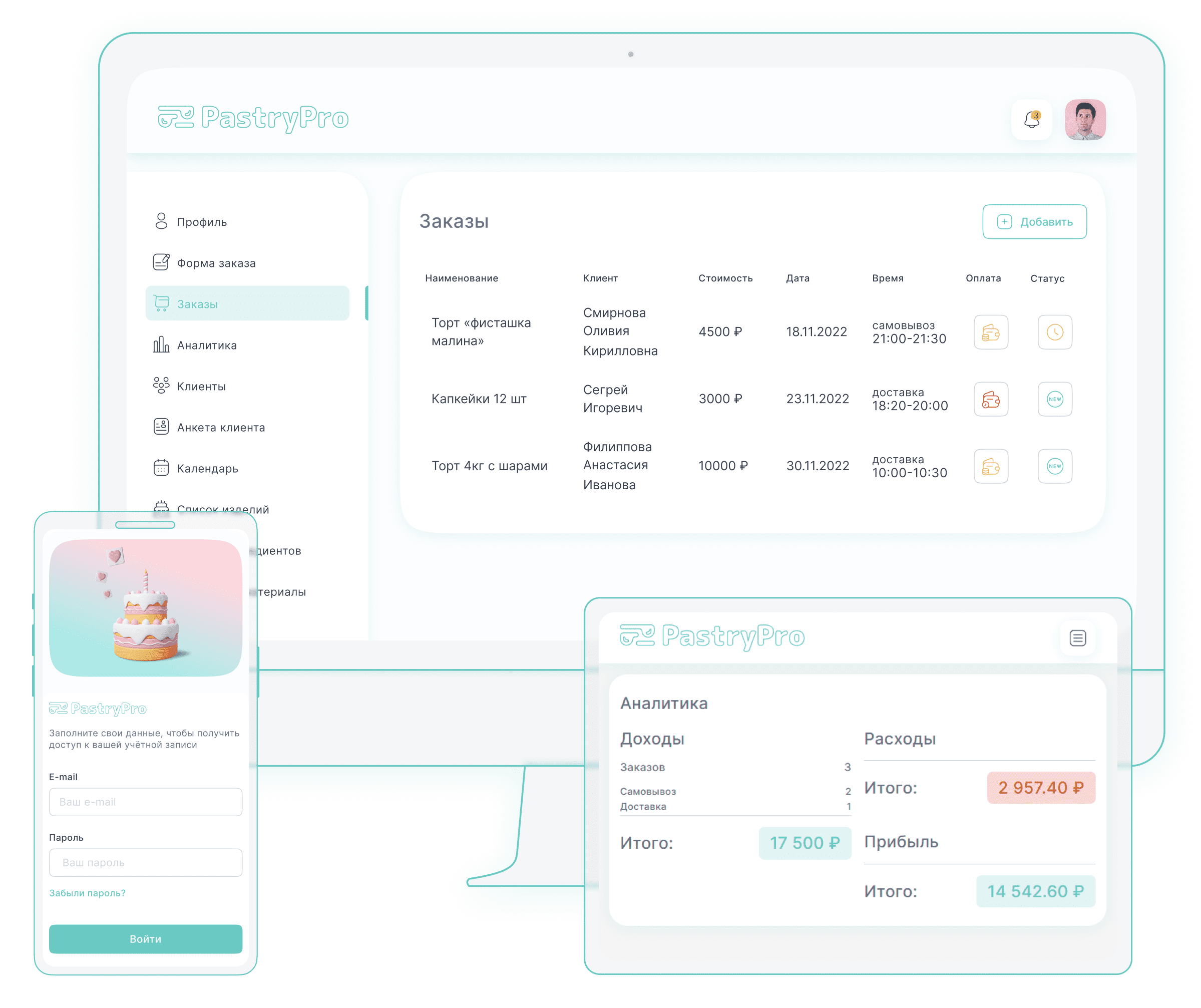The image size is (1201, 1008).
Task: Click the 14 542.60 ₽ profit total
Action: click(x=1035, y=891)
